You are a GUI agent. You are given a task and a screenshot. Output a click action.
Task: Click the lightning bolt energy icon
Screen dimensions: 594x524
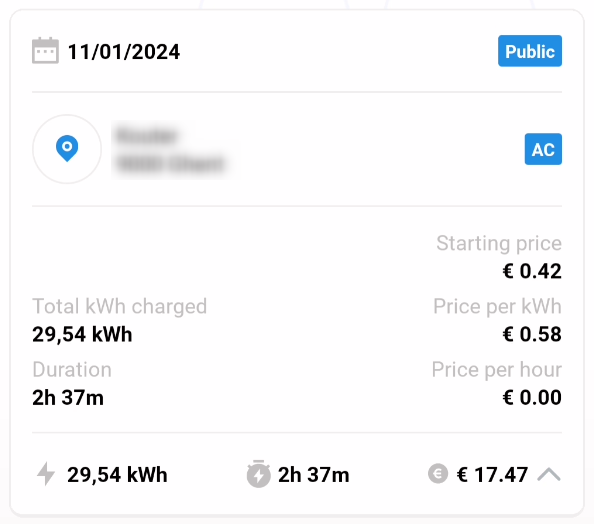46,474
